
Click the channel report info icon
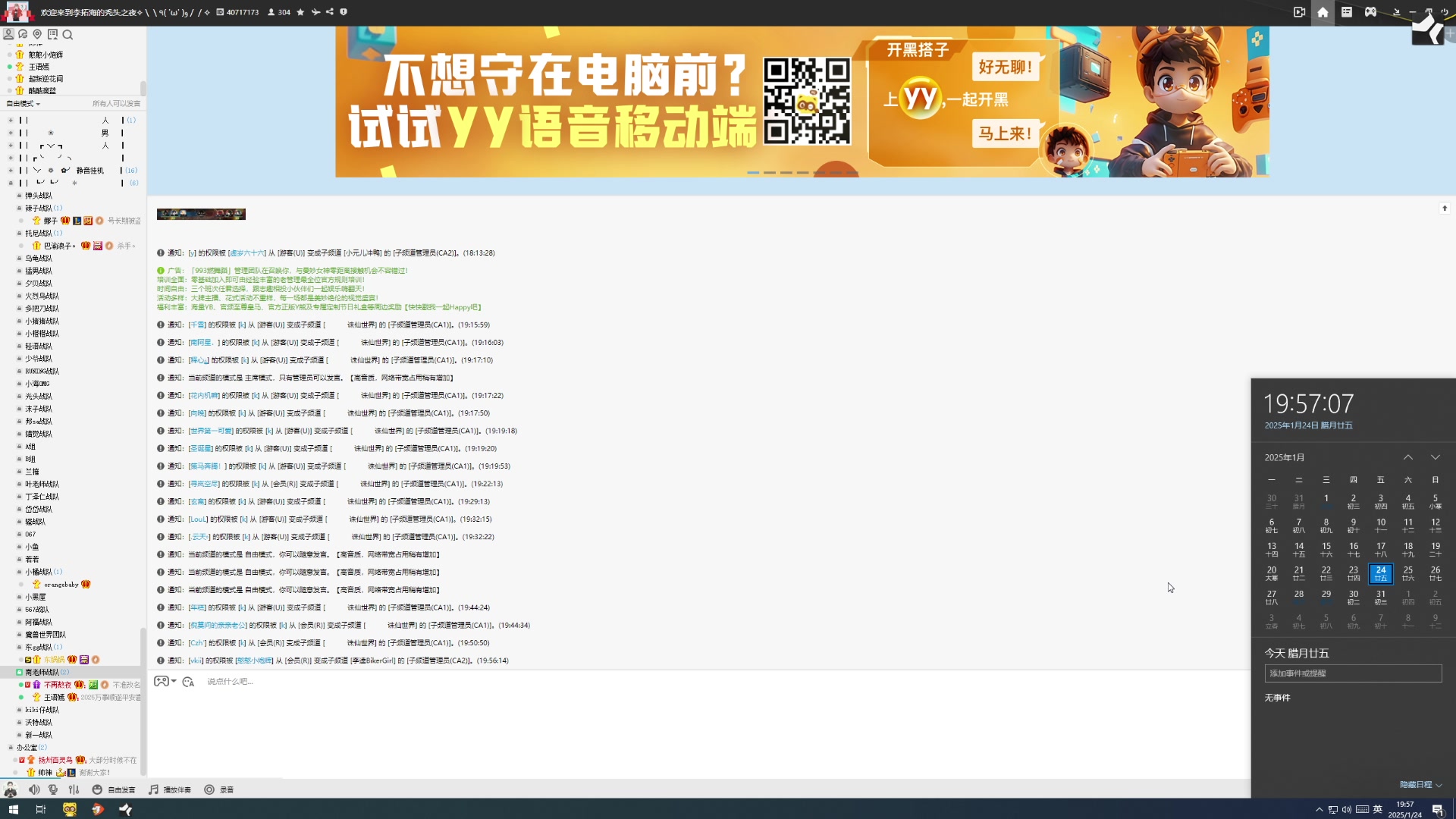(344, 12)
